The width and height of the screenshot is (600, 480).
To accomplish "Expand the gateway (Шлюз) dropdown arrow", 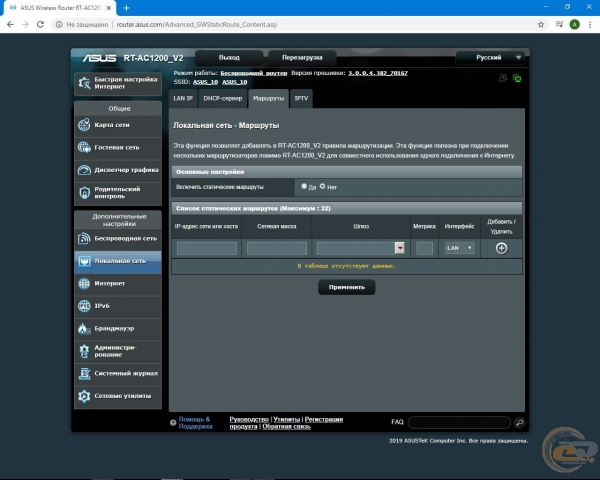I will pos(399,248).
